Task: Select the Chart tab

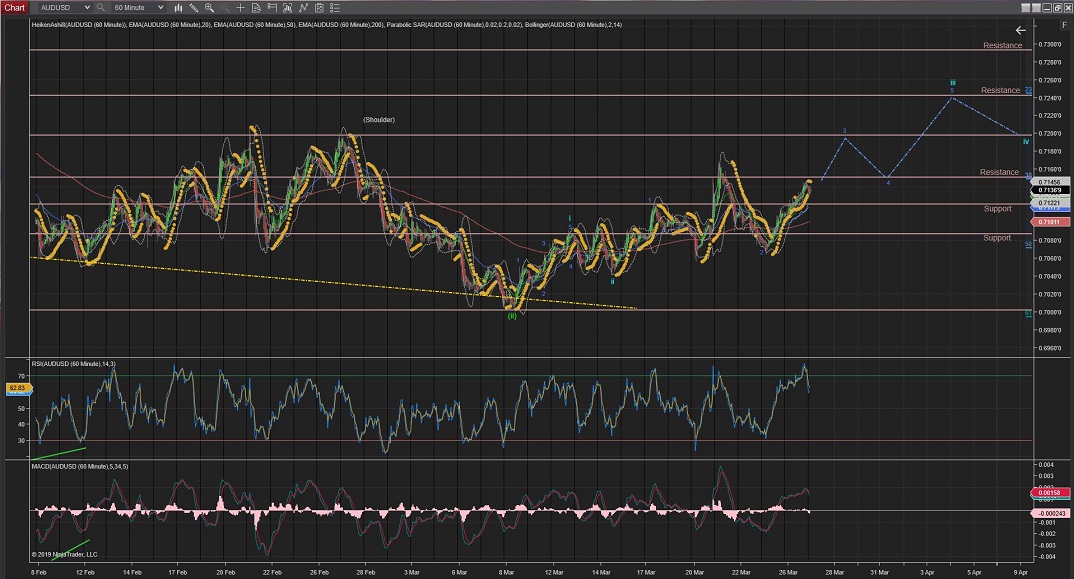Action: pos(15,7)
